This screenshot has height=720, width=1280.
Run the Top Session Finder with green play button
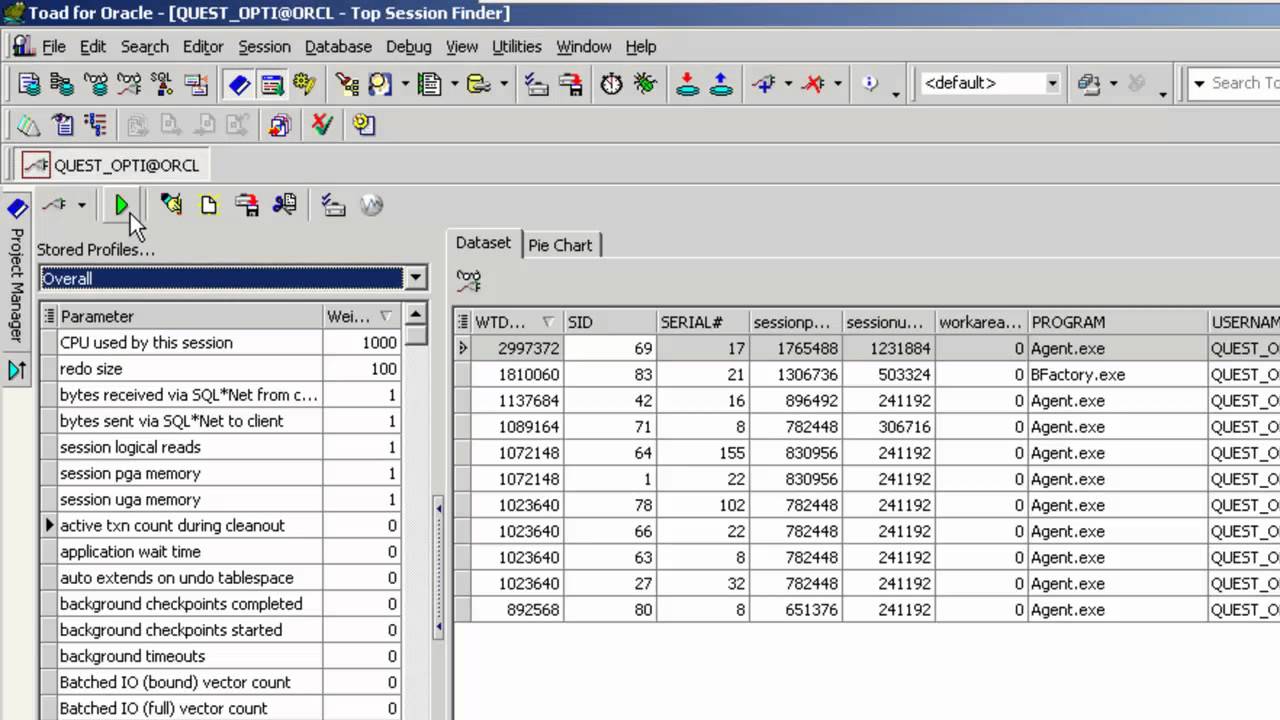(121, 205)
